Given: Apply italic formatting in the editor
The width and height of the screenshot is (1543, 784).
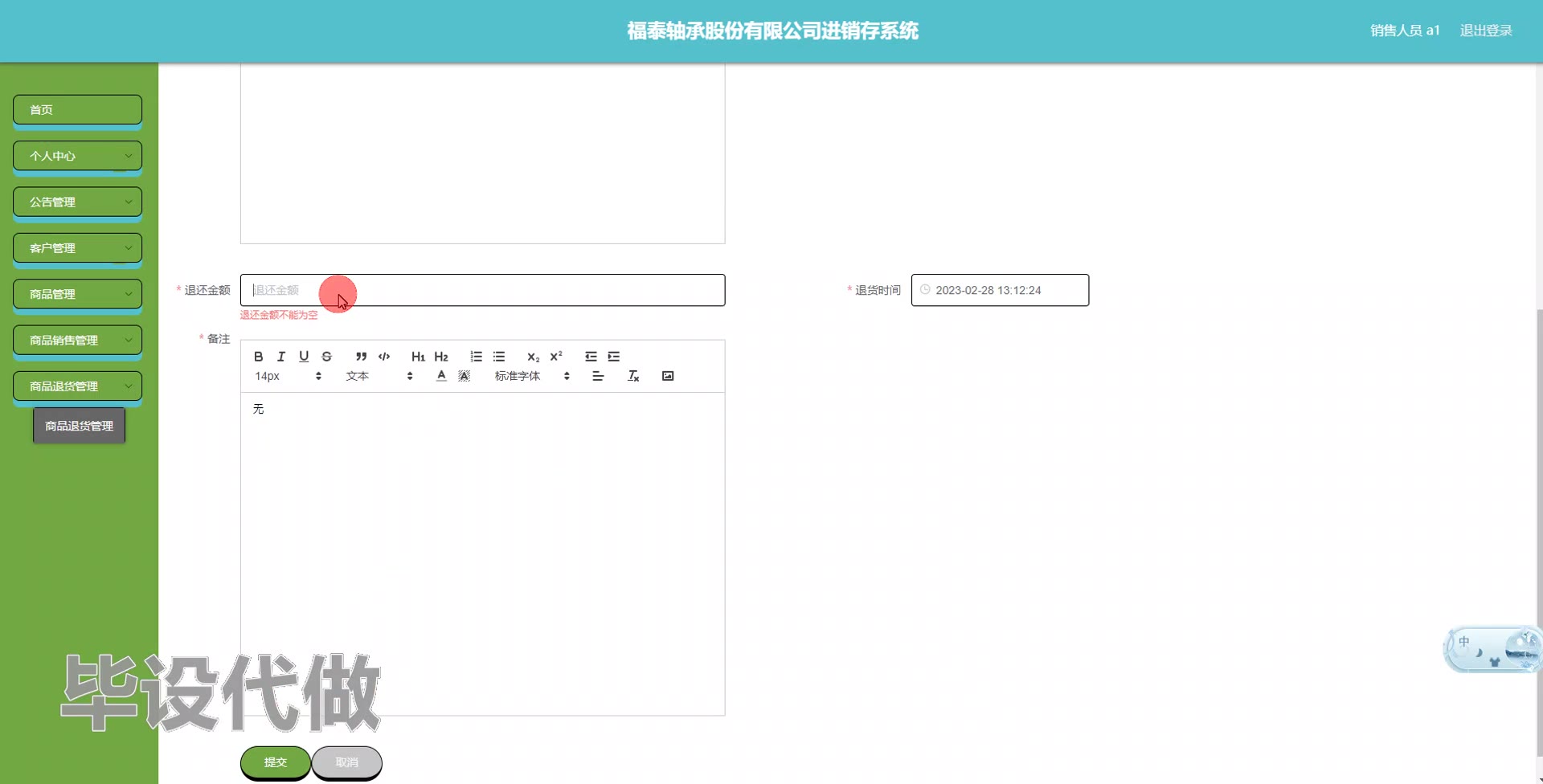Looking at the screenshot, I should pyautogui.click(x=281, y=357).
